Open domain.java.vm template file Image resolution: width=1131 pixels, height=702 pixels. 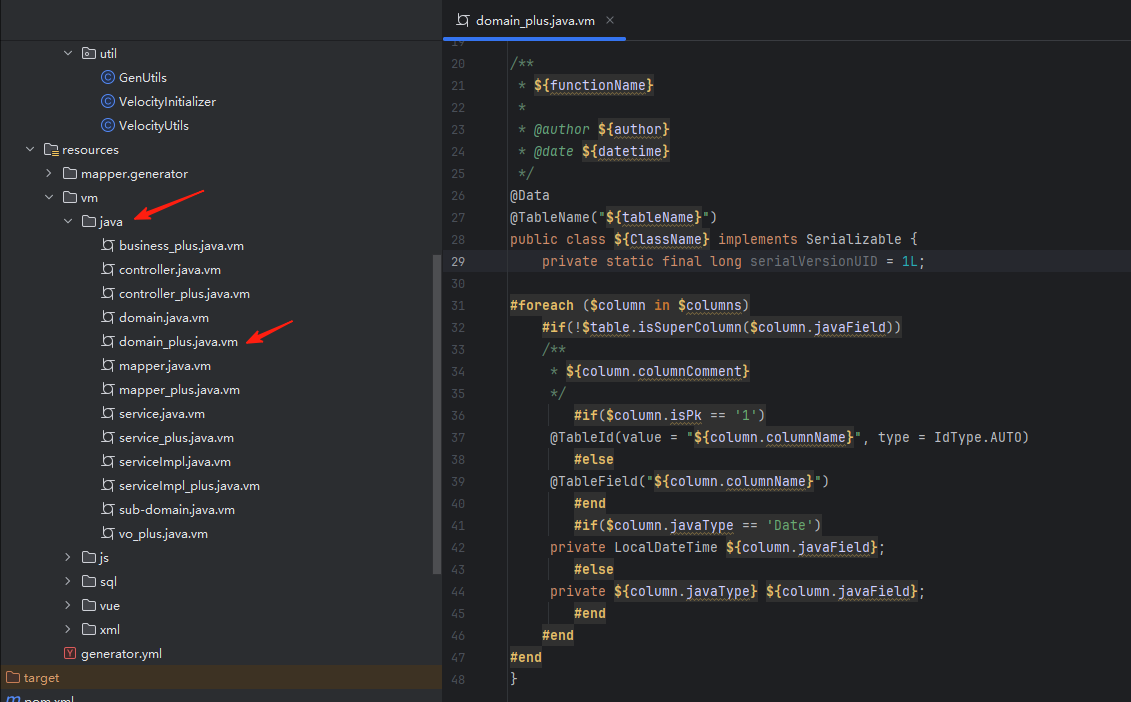(x=164, y=317)
